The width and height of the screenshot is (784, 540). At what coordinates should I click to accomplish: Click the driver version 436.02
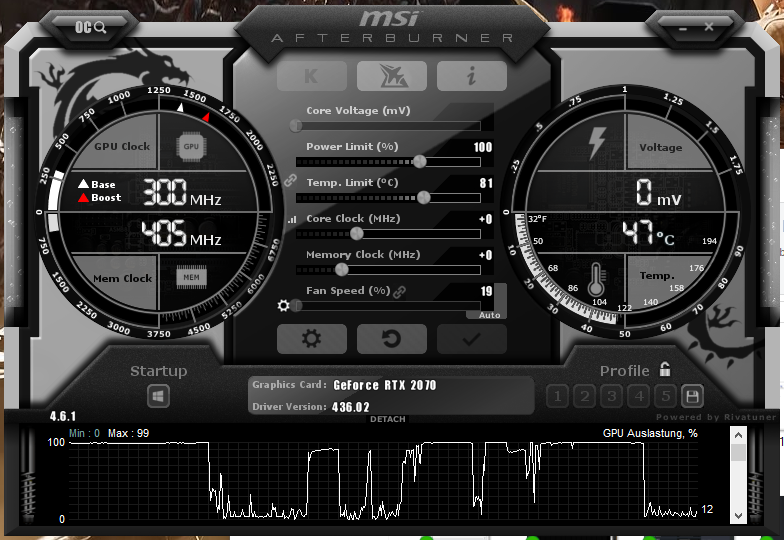click(x=350, y=407)
